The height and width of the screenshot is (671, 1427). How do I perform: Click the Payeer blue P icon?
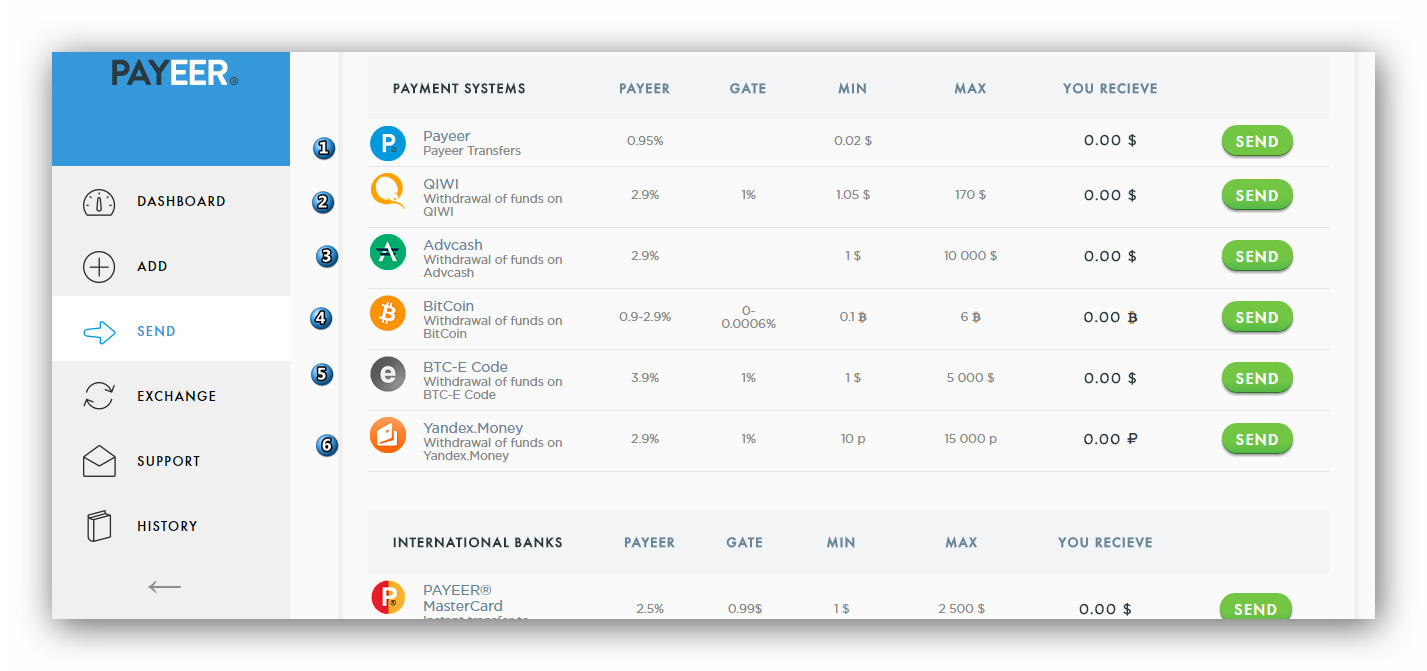[388, 143]
